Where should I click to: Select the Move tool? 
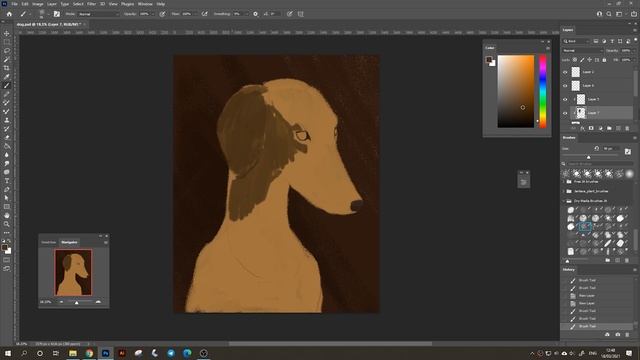[x=7, y=33]
